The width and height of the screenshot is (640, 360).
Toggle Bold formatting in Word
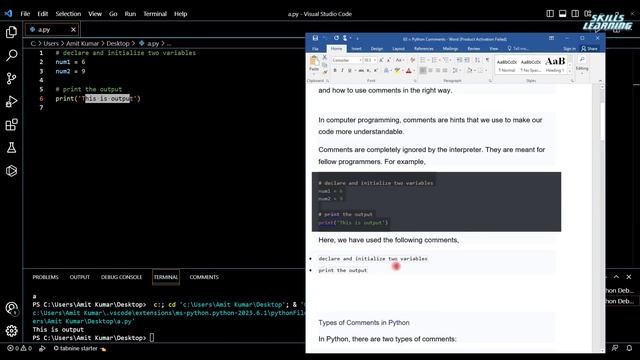point(335,71)
